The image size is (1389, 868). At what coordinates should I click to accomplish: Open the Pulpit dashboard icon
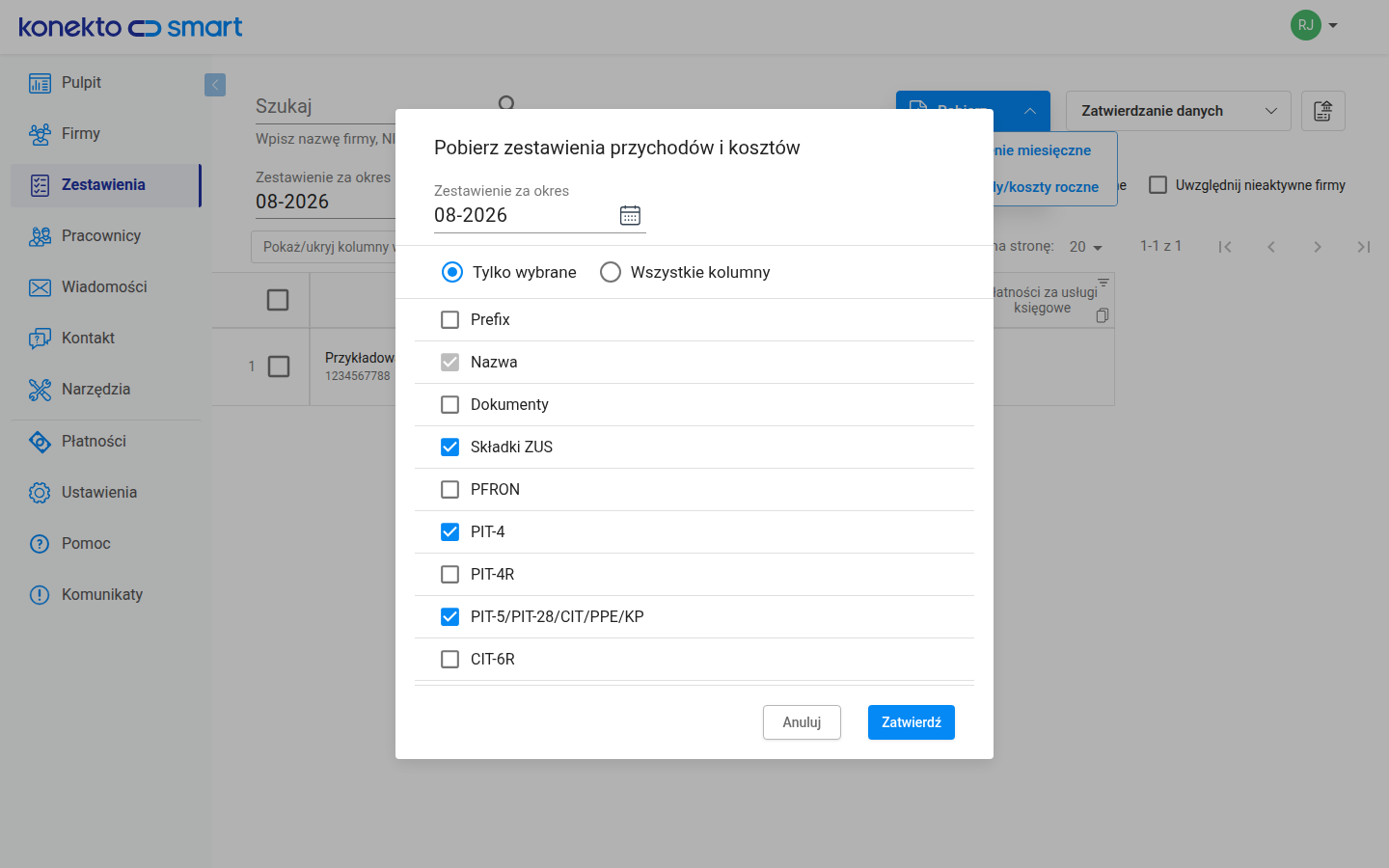point(40,83)
